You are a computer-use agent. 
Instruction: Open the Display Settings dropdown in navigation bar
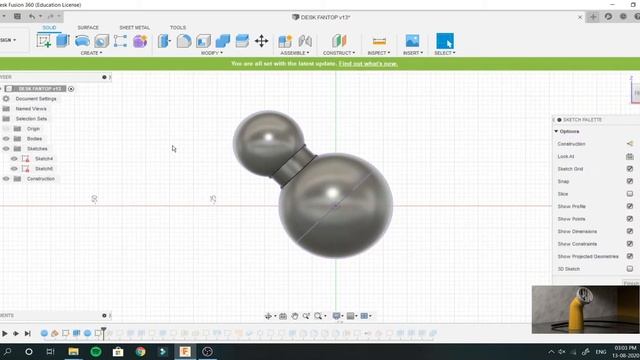[338, 316]
